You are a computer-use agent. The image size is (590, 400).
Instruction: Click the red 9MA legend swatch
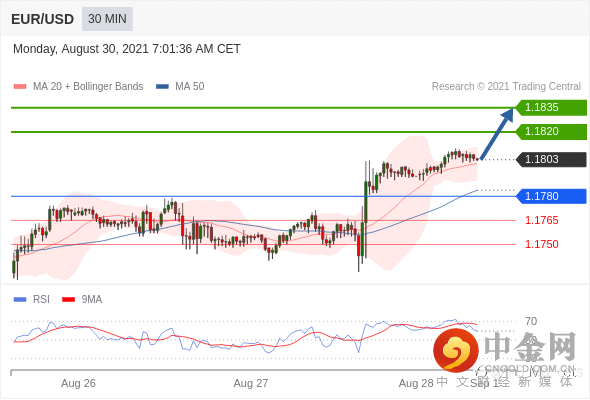click(68, 300)
